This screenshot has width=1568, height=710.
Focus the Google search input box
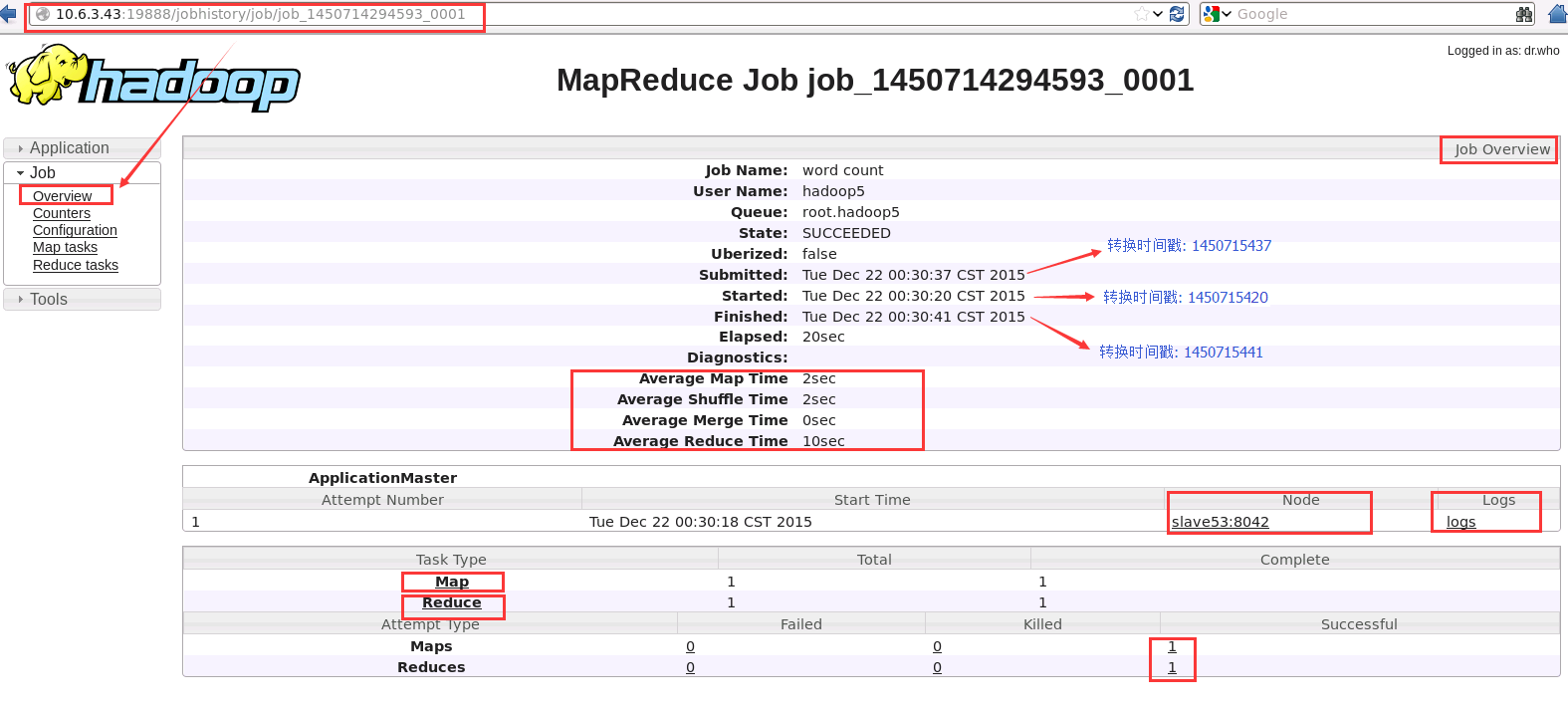1374,14
